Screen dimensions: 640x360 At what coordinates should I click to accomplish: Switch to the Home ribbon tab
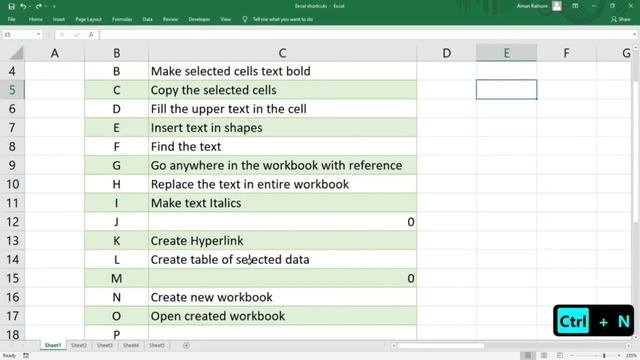(36, 19)
